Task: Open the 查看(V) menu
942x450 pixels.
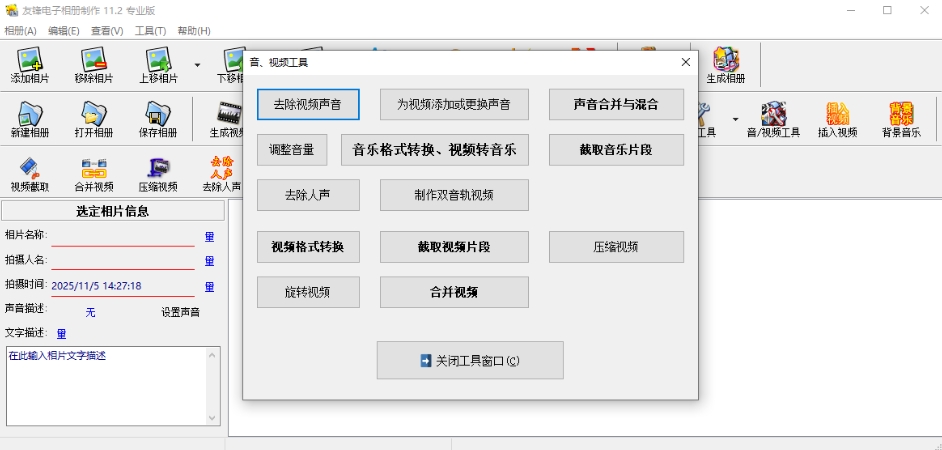Action: click(x=107, y=31)
